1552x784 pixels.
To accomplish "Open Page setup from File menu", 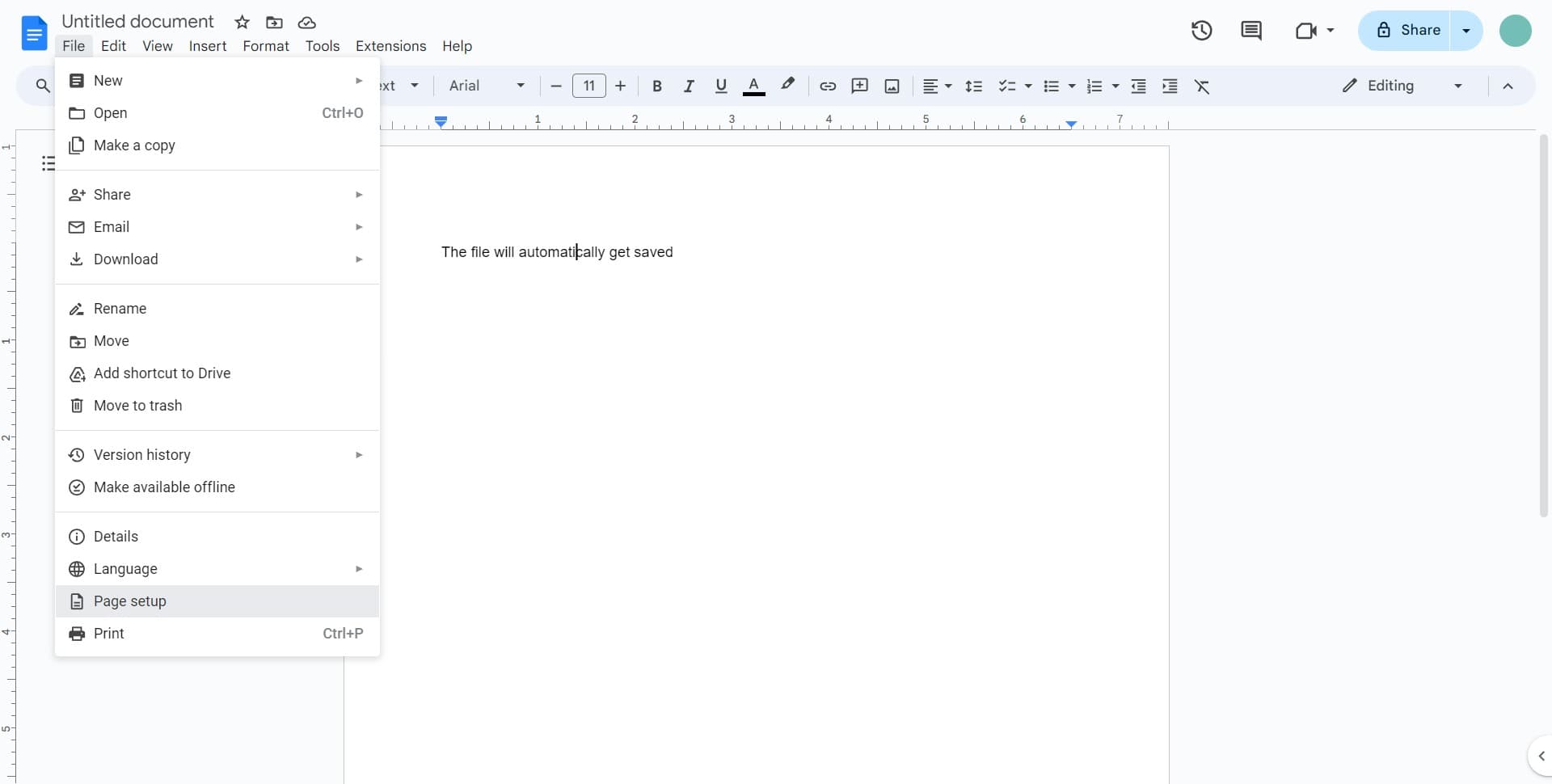I will (x=129, y=601).
